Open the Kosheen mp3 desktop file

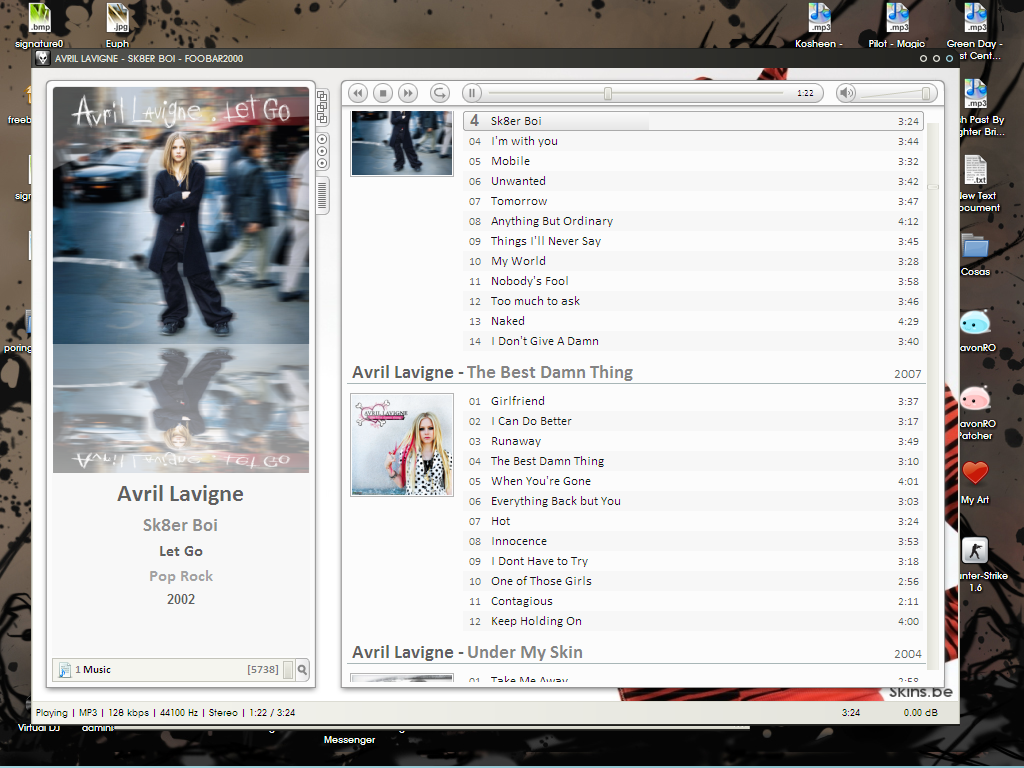[x=819, y=26]
